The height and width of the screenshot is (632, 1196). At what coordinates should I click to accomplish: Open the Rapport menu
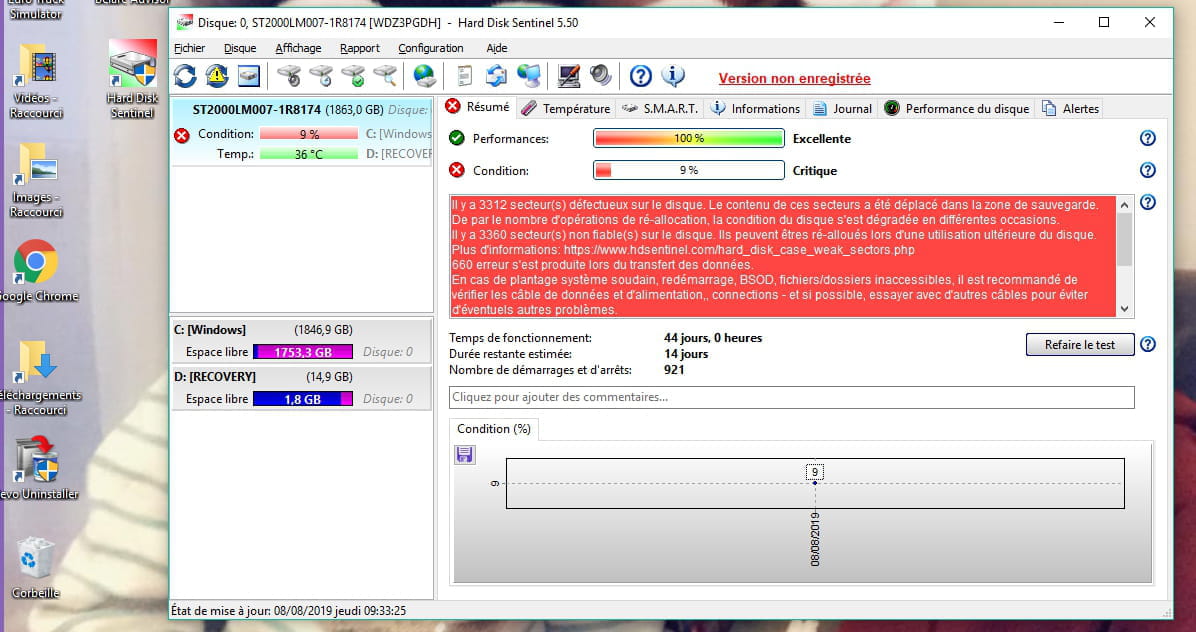(360, 48)
